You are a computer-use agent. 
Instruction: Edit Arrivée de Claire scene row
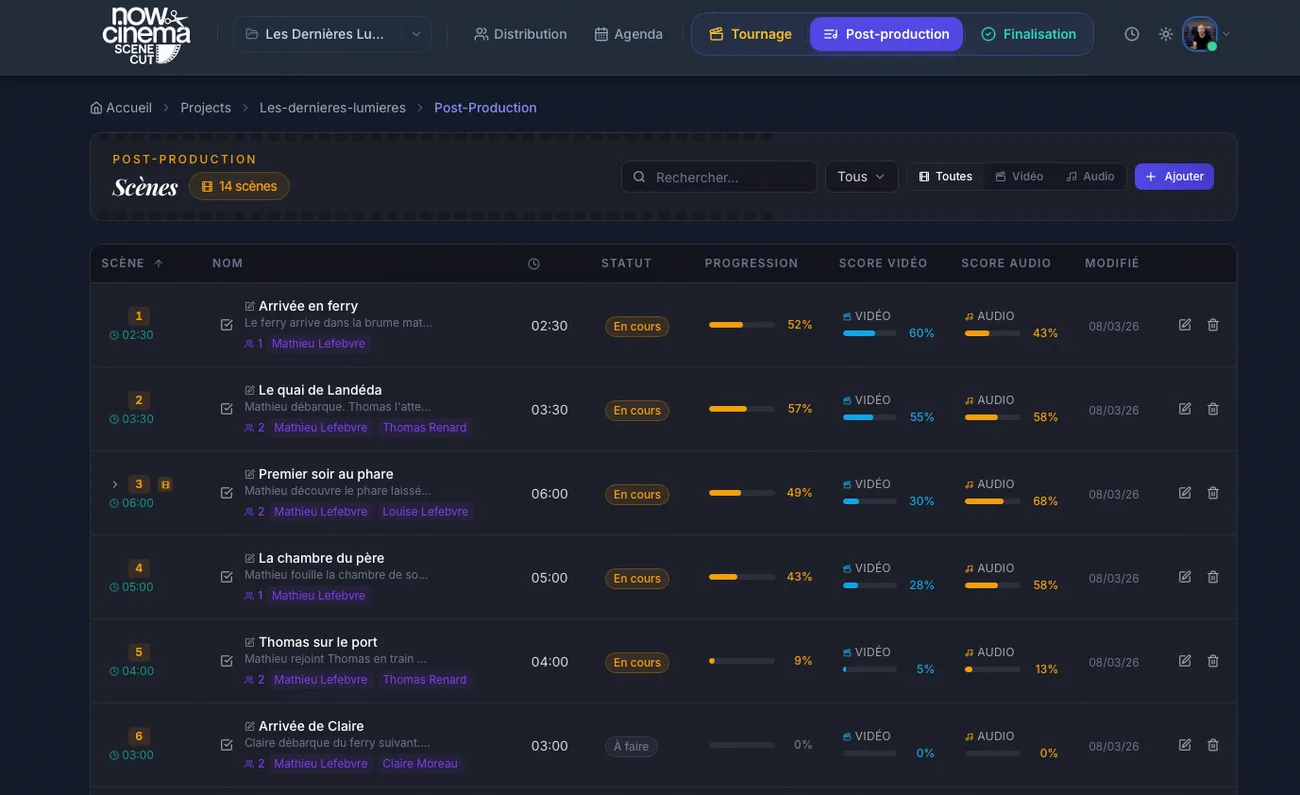[1185, 745]
